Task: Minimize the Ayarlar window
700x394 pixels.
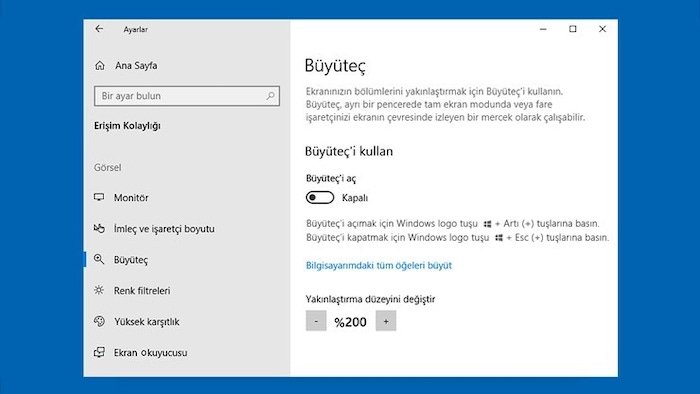Action: (x=543, y=29)
